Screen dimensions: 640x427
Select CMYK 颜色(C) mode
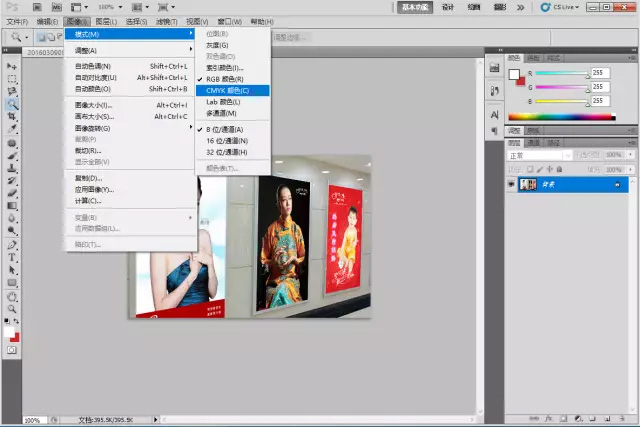click(228, 90)
